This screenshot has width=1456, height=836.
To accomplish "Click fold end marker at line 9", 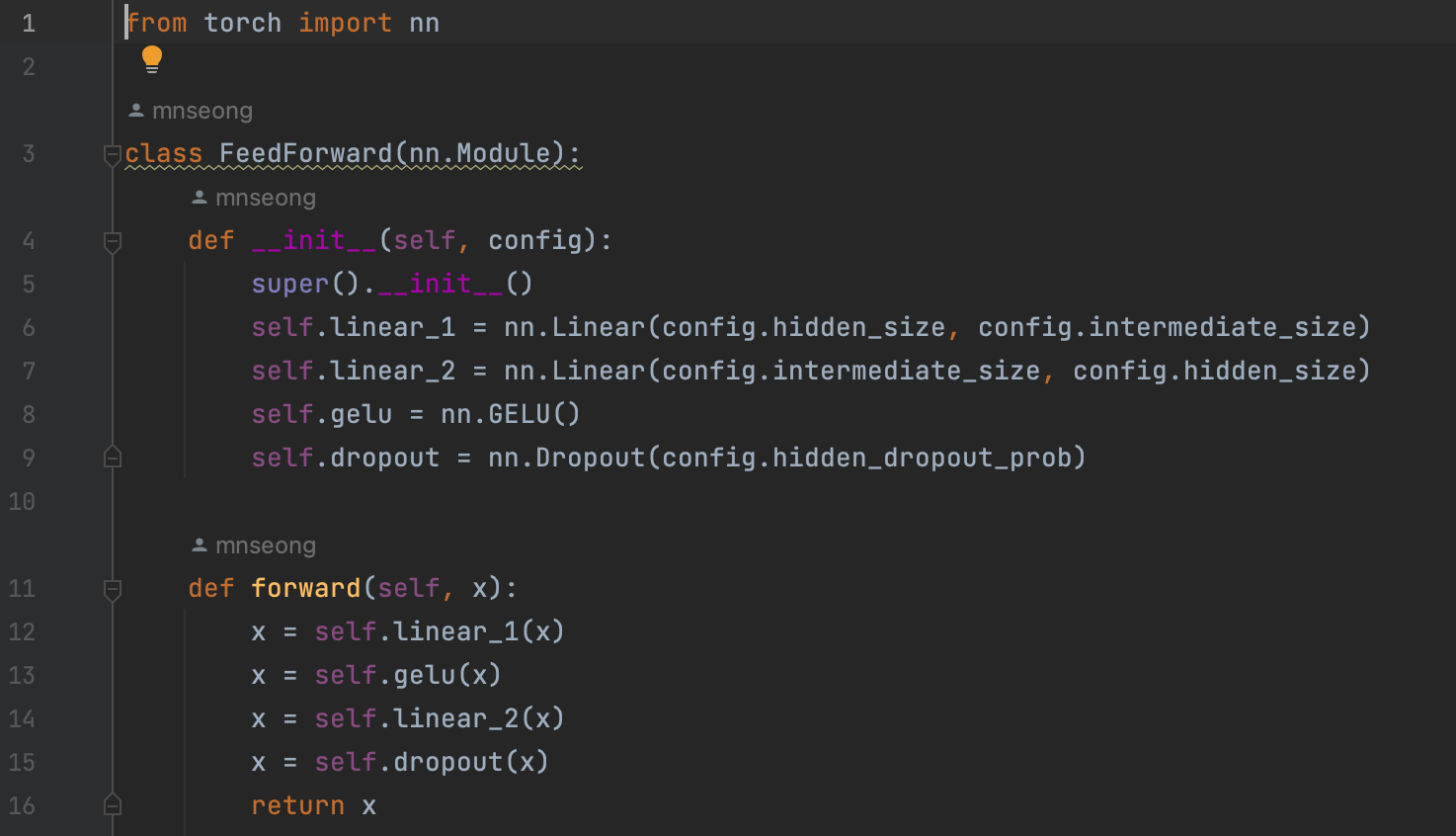I will coord(113,458).
